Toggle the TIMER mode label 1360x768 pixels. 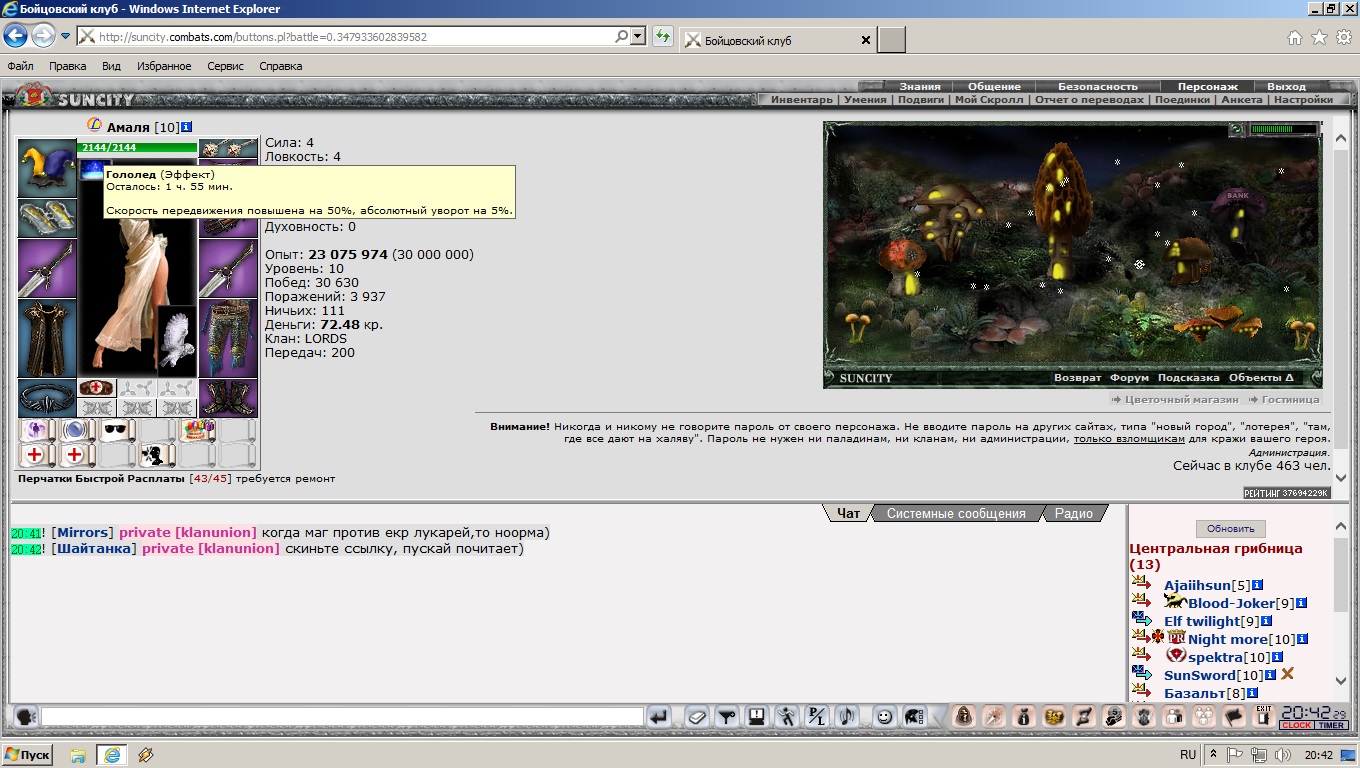1331,726
